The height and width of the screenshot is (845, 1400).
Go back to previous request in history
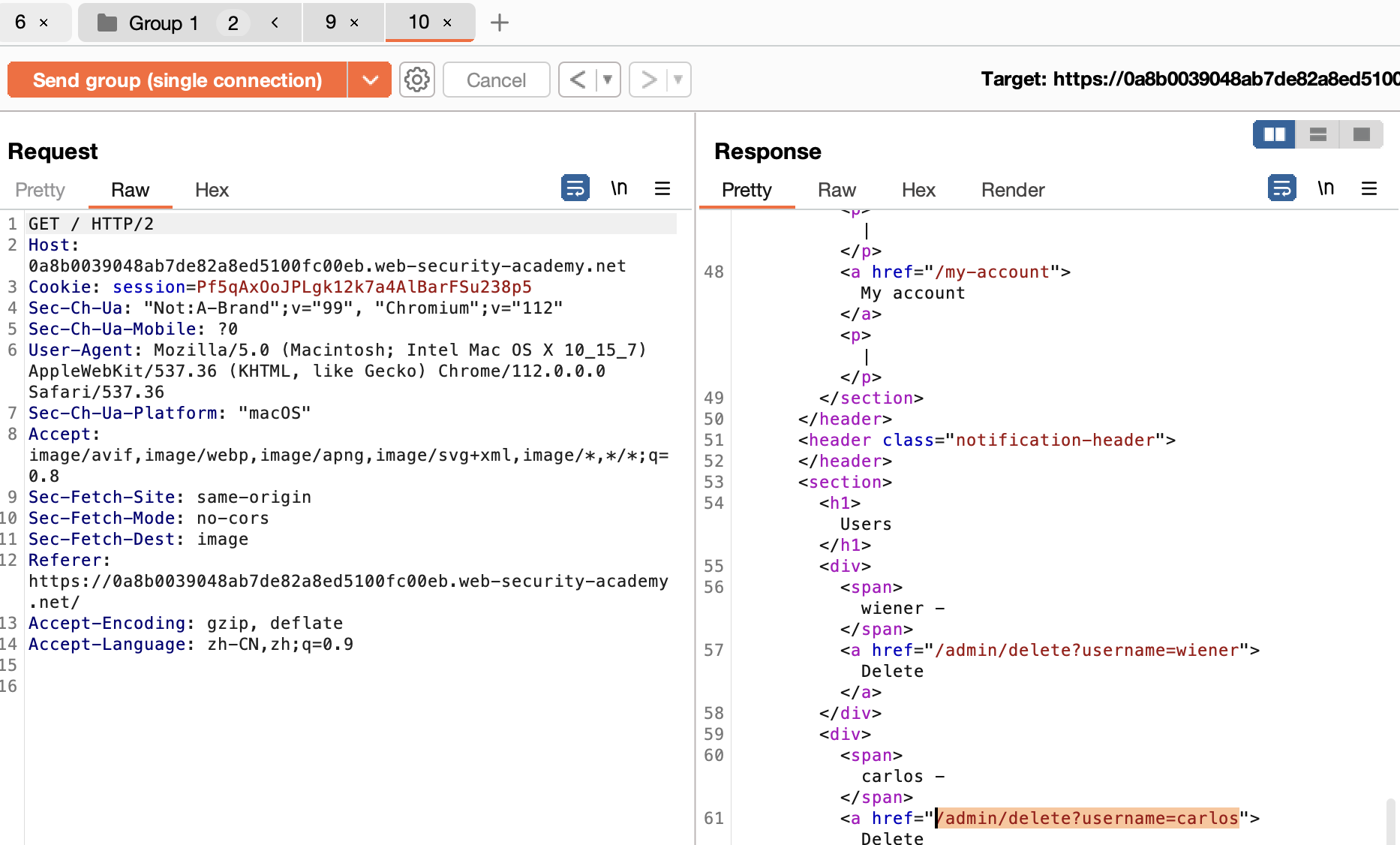[x=578, y=80]
